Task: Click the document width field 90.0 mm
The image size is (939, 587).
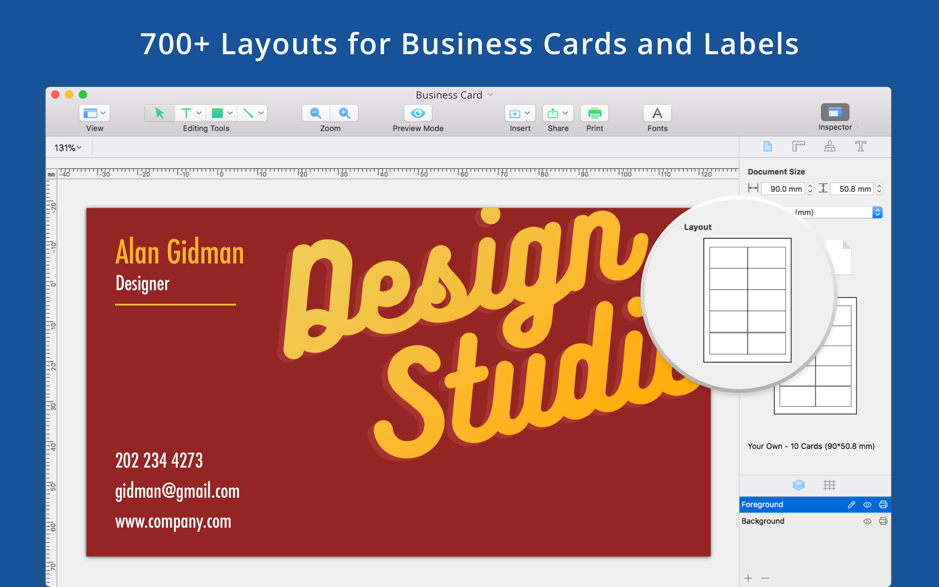Action: (x=782, y=189)
